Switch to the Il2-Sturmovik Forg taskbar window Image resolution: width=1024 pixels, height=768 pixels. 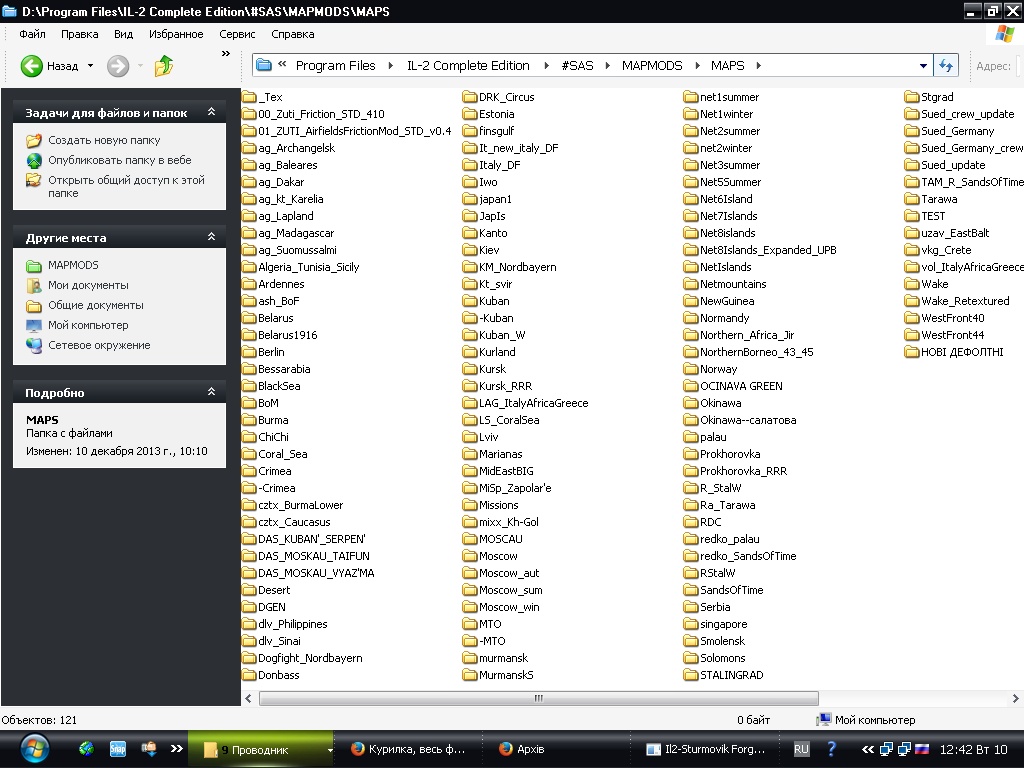[x=707, y=749]
